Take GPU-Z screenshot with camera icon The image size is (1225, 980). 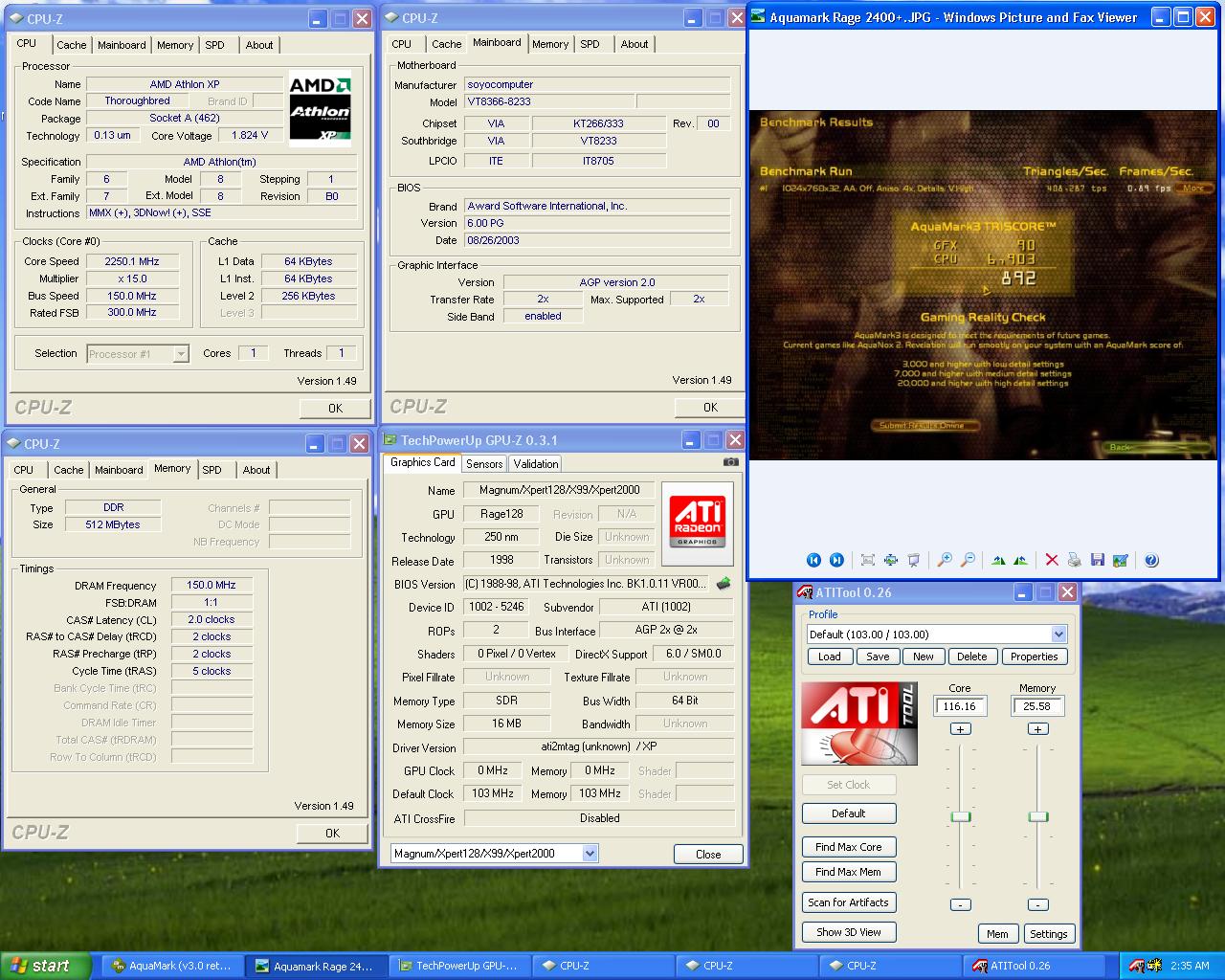731,461
